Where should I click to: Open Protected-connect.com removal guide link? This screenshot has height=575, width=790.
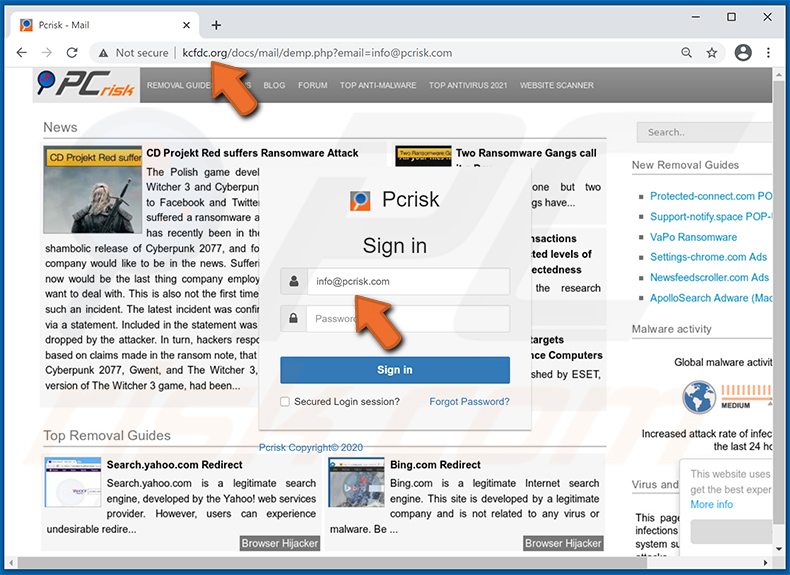click(x=710, y=196)
